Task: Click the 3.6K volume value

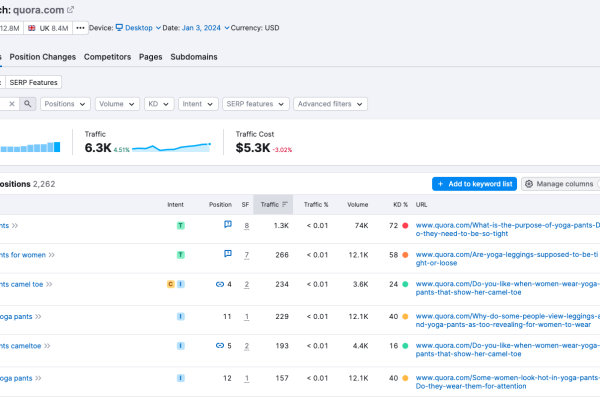Action: [360, 284]
